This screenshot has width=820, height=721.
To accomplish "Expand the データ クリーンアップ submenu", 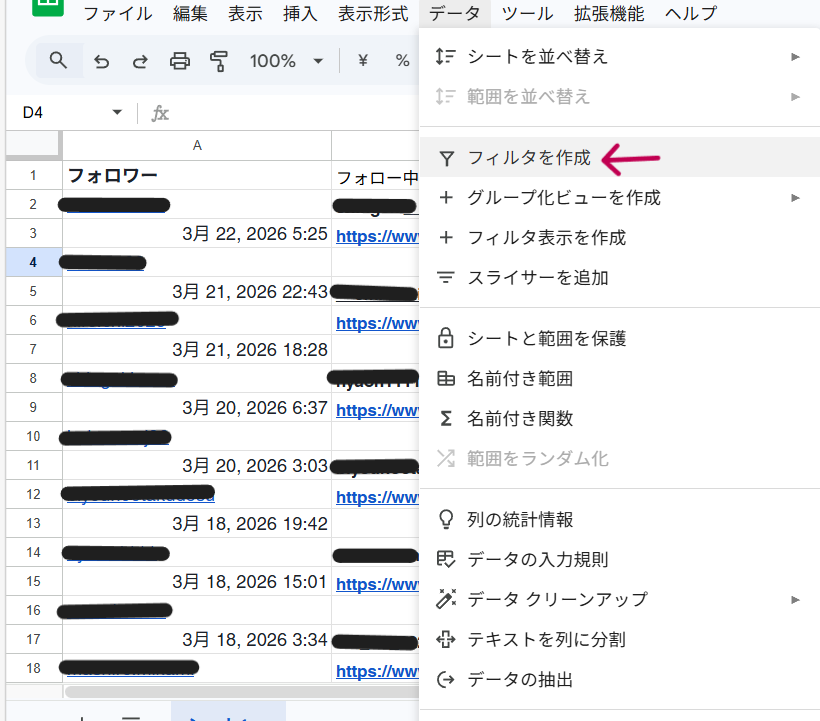I will tap(795, 599).
